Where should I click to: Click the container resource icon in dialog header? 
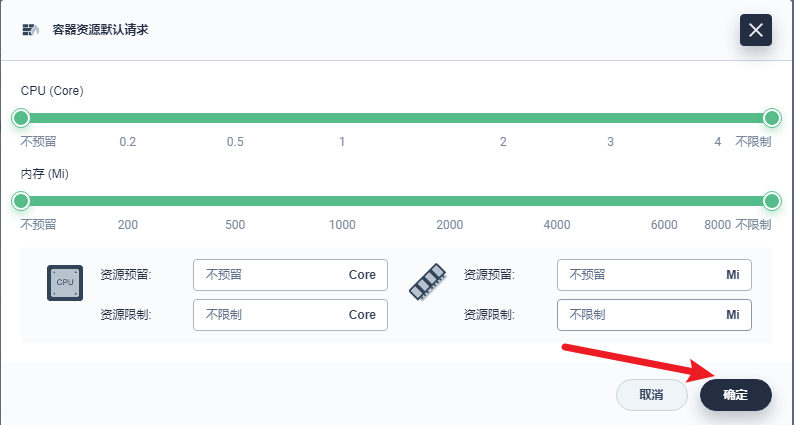(x=30, y=29)
